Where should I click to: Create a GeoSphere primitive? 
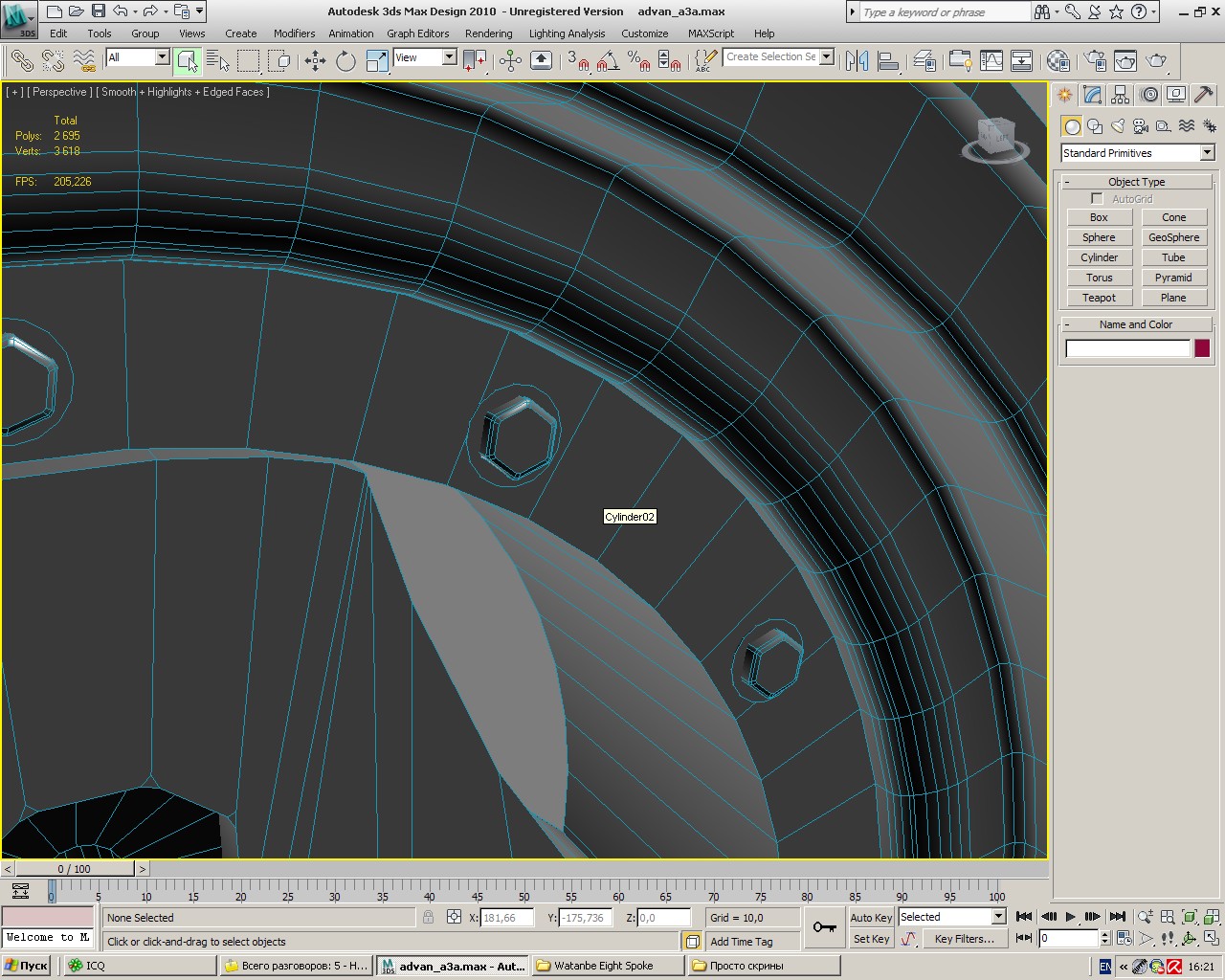tap(1173, 237)
